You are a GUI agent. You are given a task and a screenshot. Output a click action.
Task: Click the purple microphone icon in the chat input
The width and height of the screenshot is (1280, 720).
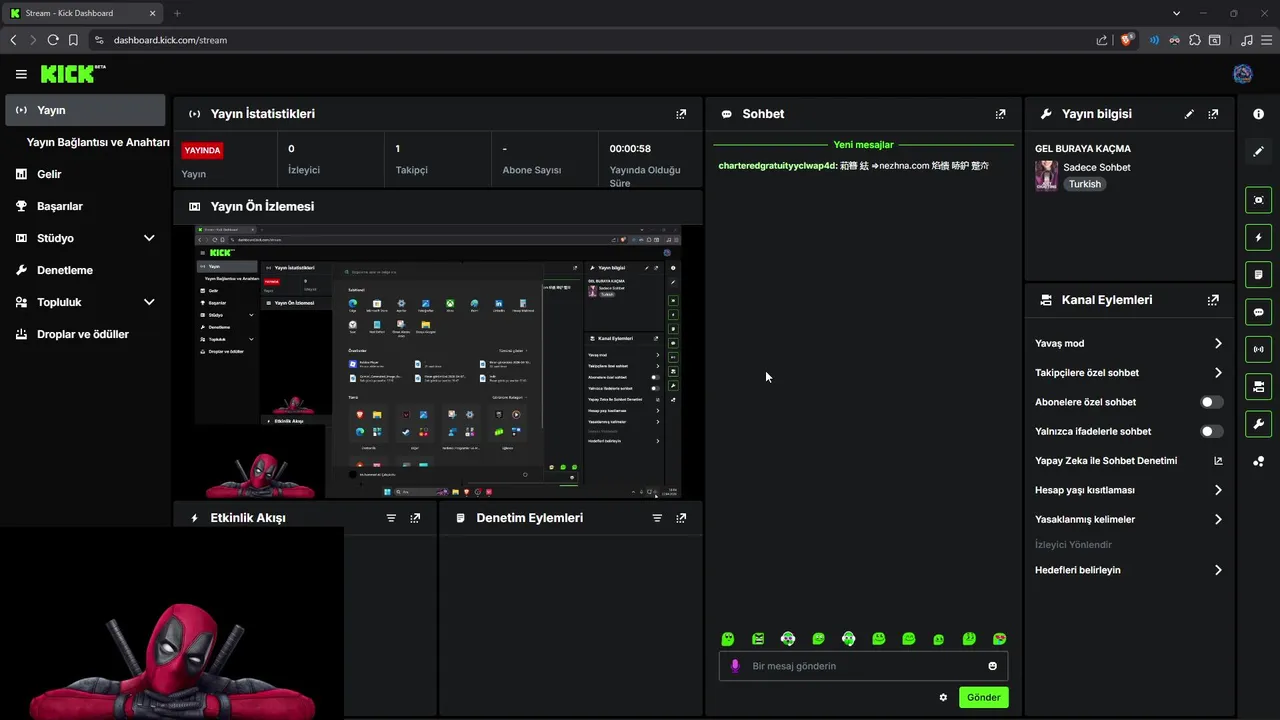(735, 666)
